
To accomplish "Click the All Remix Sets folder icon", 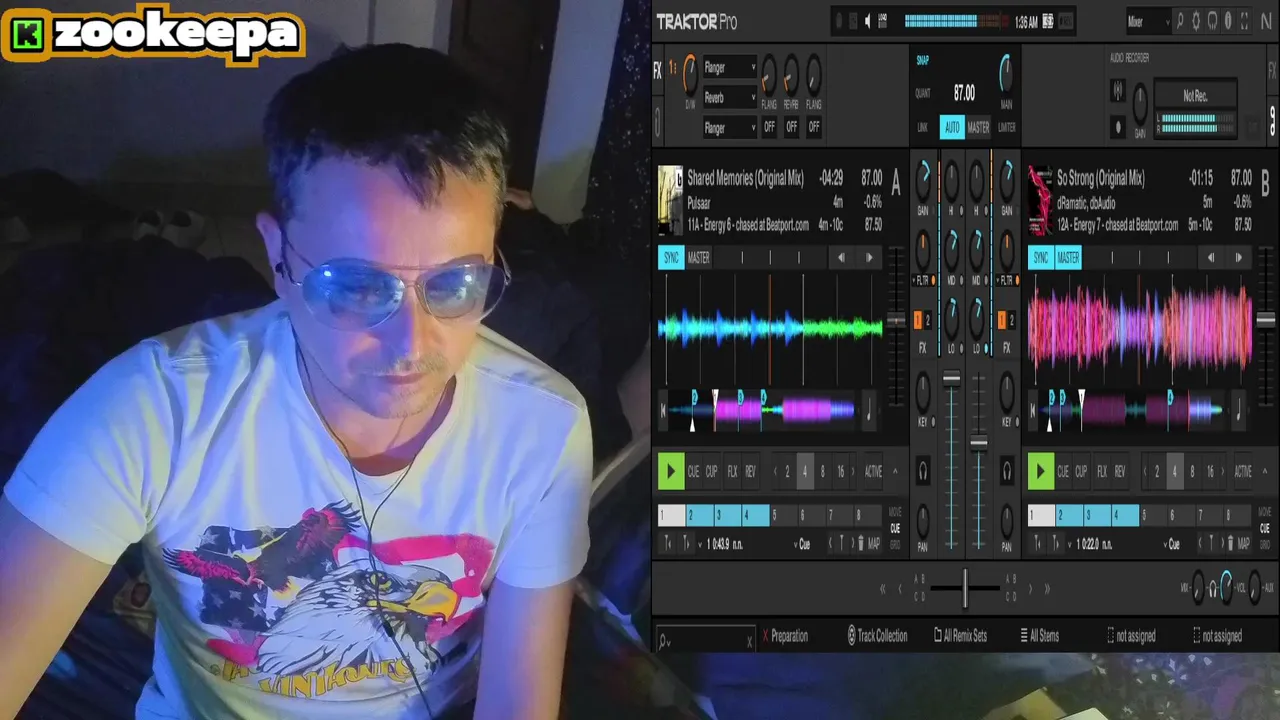I will 938,635.
